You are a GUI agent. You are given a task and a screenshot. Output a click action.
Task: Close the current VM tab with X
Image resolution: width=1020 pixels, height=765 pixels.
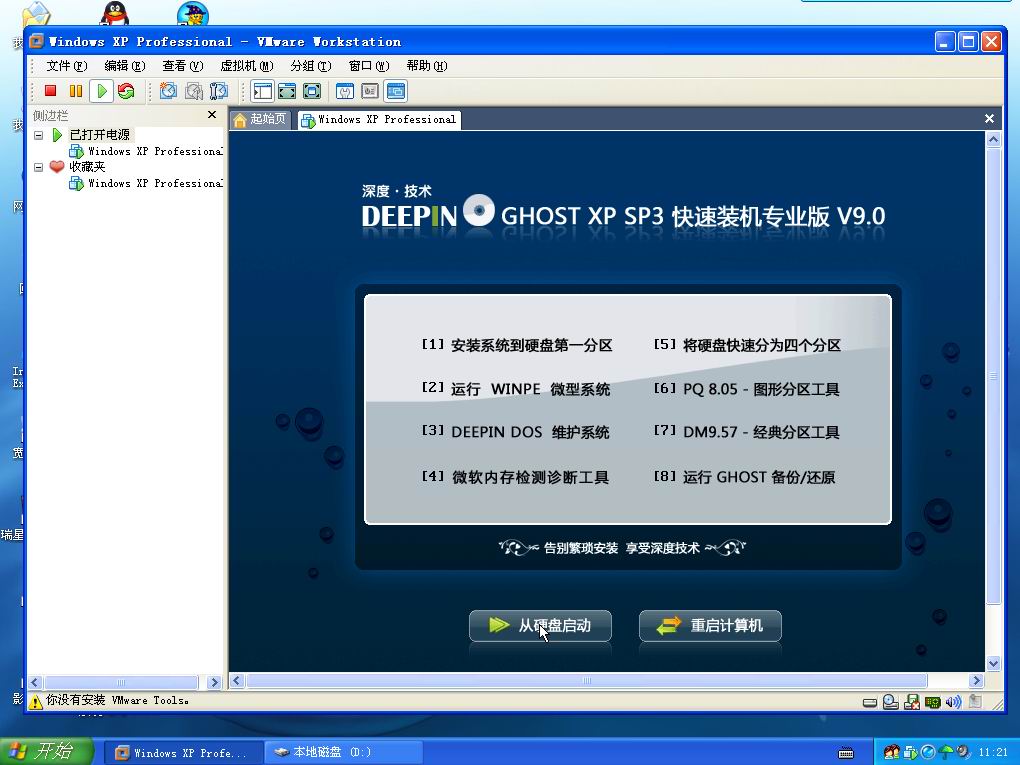pyautogui.click(x=989, y=118)
